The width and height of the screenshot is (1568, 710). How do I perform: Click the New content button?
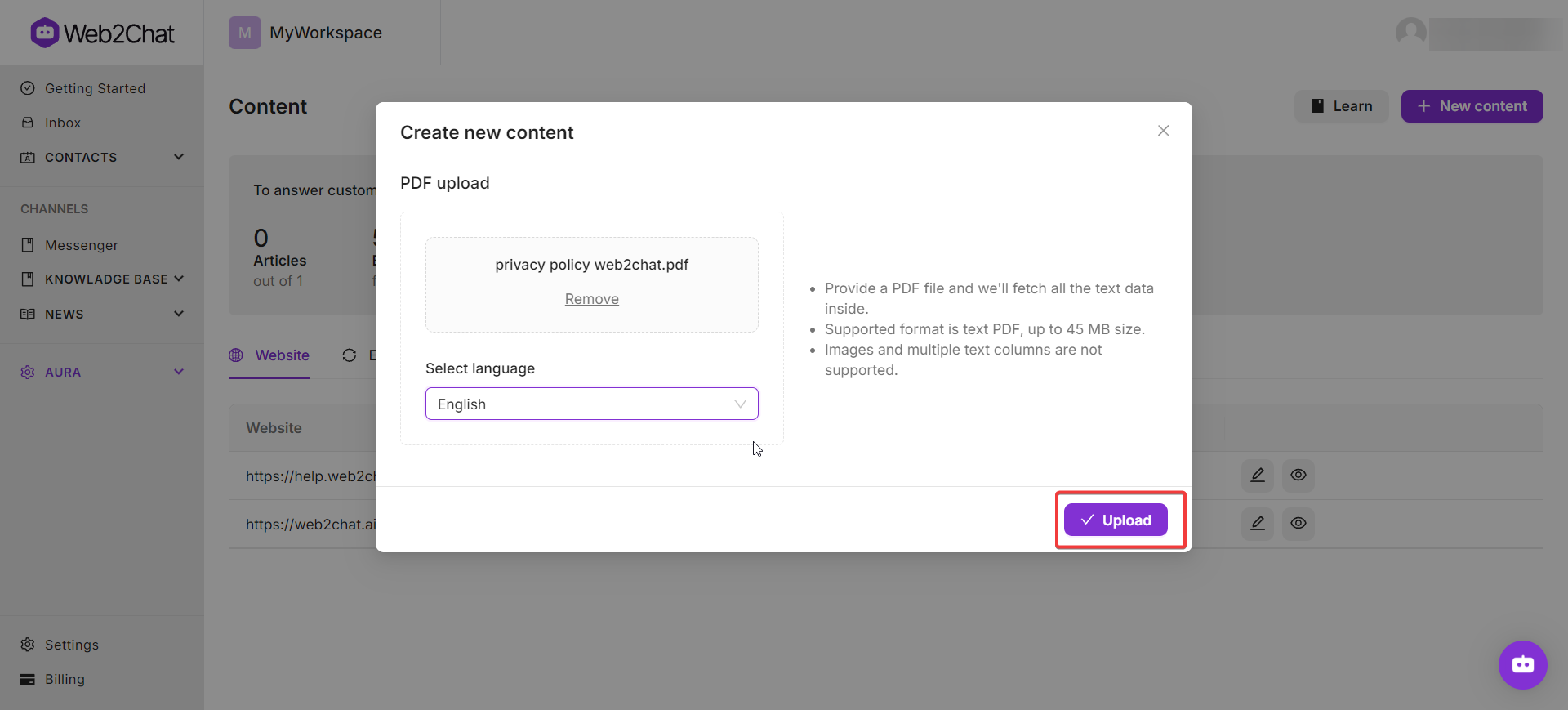click(1472, 106)
